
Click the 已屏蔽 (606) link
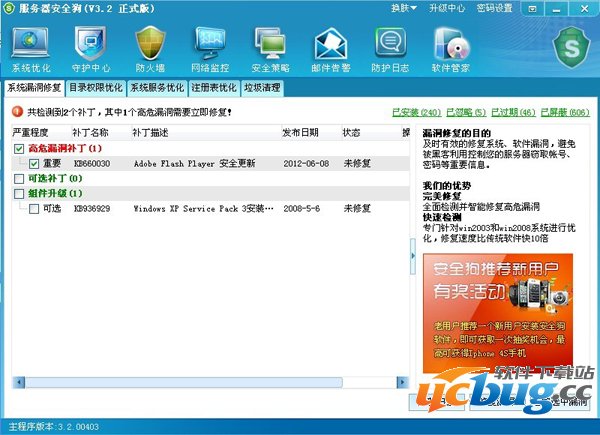(x=568, y=113)
